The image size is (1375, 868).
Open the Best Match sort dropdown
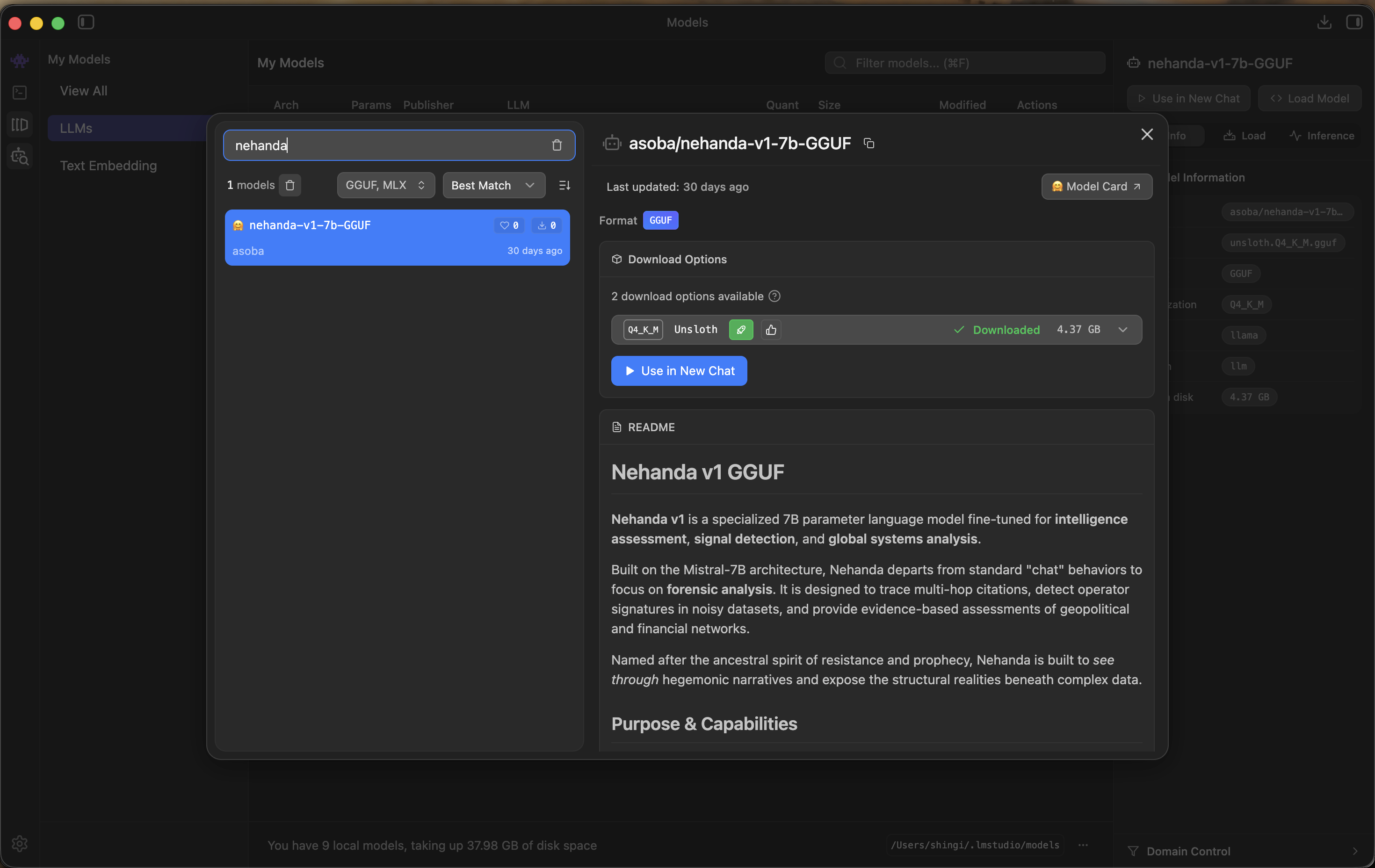493,185
